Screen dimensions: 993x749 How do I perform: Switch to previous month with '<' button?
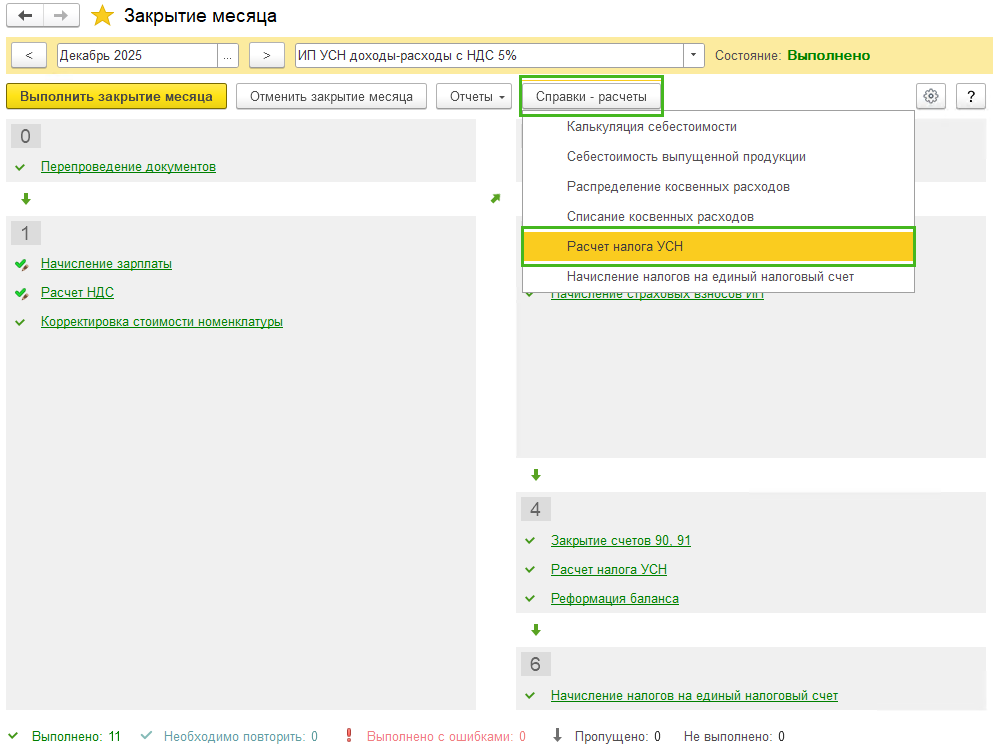29,56
